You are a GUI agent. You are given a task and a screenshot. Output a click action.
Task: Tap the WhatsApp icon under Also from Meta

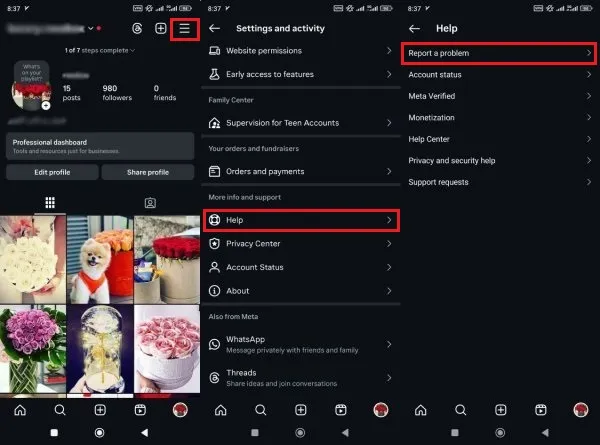pos(214,344)
